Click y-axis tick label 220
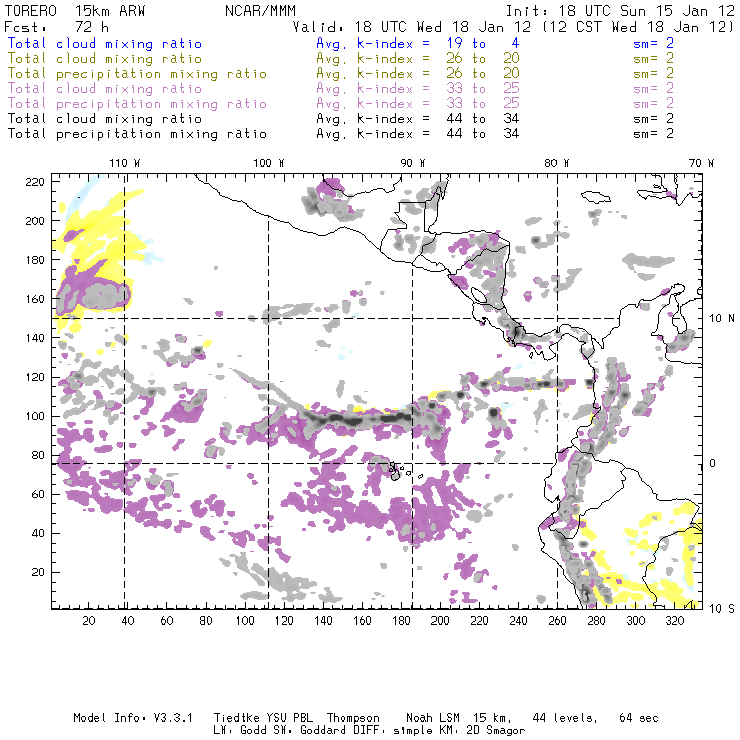The width and height of the screenshot is (740, 740). point(35,182)
